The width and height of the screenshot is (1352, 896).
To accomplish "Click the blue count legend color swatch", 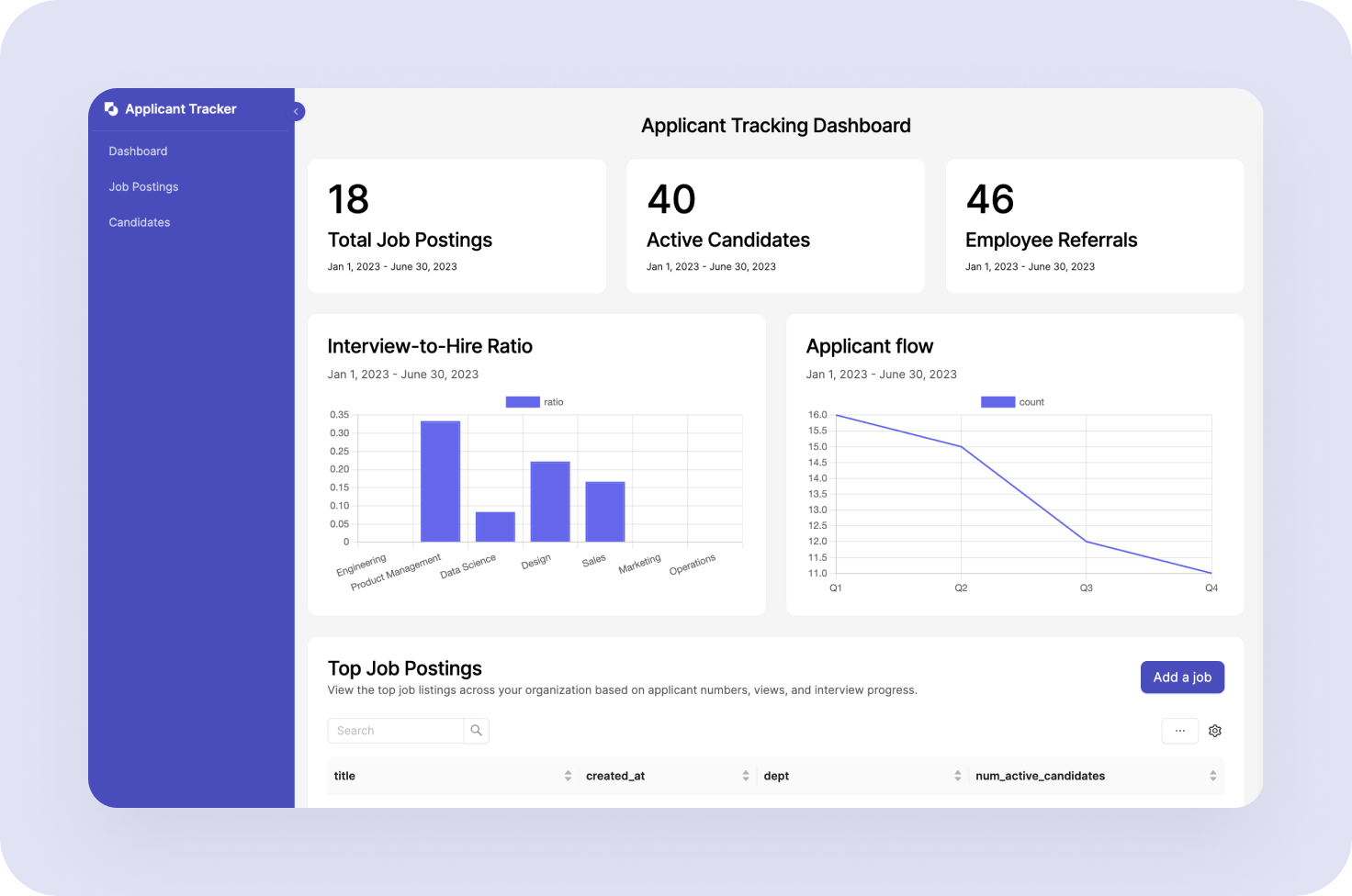I will 997,401.
